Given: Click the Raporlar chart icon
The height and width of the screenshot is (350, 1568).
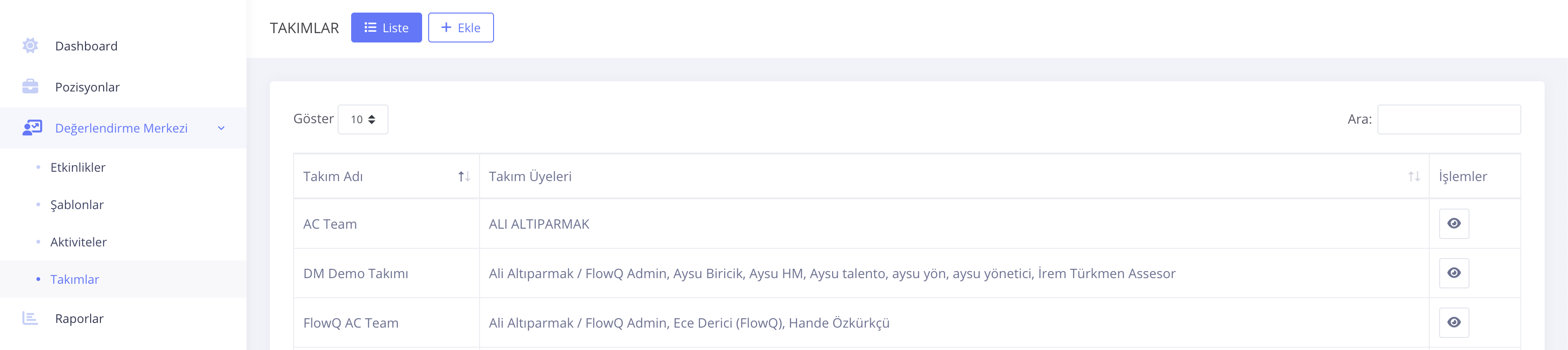Looking at the screenshot, I should [30, 318].
